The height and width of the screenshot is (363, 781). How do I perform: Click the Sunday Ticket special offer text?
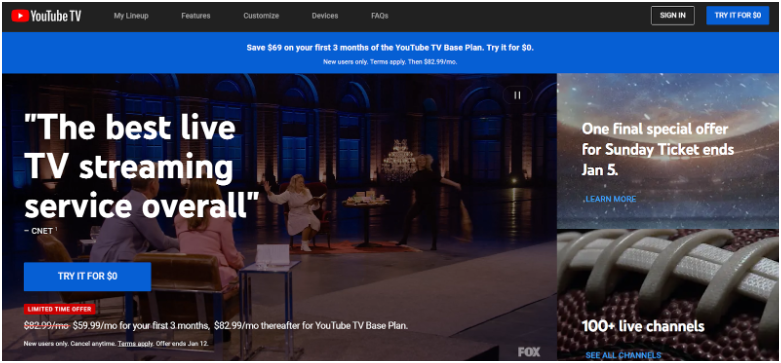(658, 149)
